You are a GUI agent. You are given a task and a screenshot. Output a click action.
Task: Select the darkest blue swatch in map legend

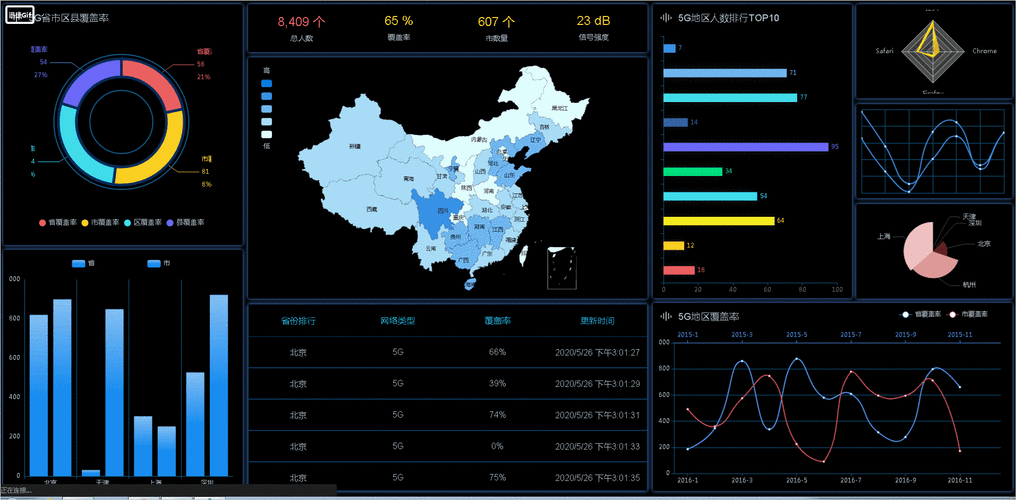pyautogui.click(x=266, y=82)
